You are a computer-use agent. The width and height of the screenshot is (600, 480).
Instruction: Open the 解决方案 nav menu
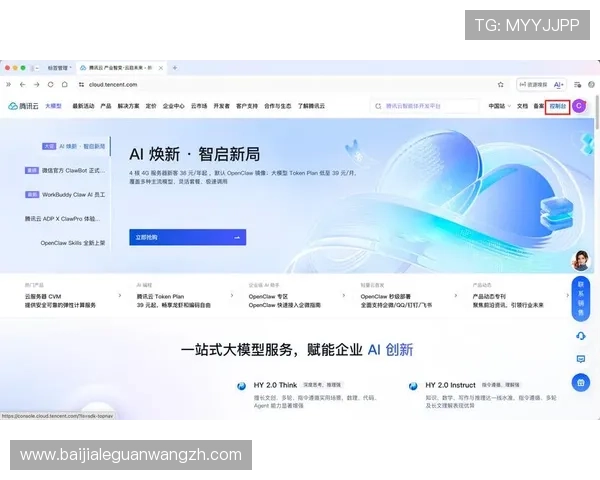pos(128,106)
